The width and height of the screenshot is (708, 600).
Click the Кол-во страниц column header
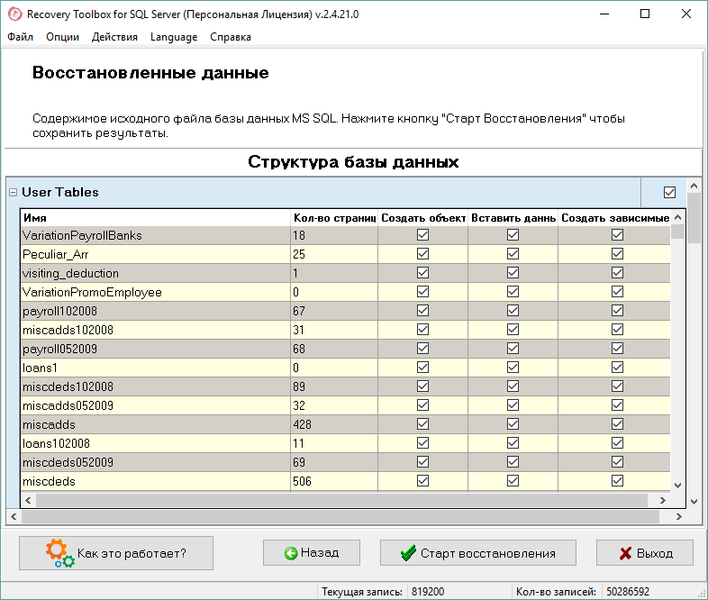pyautogui.click(x=334, y=218)
